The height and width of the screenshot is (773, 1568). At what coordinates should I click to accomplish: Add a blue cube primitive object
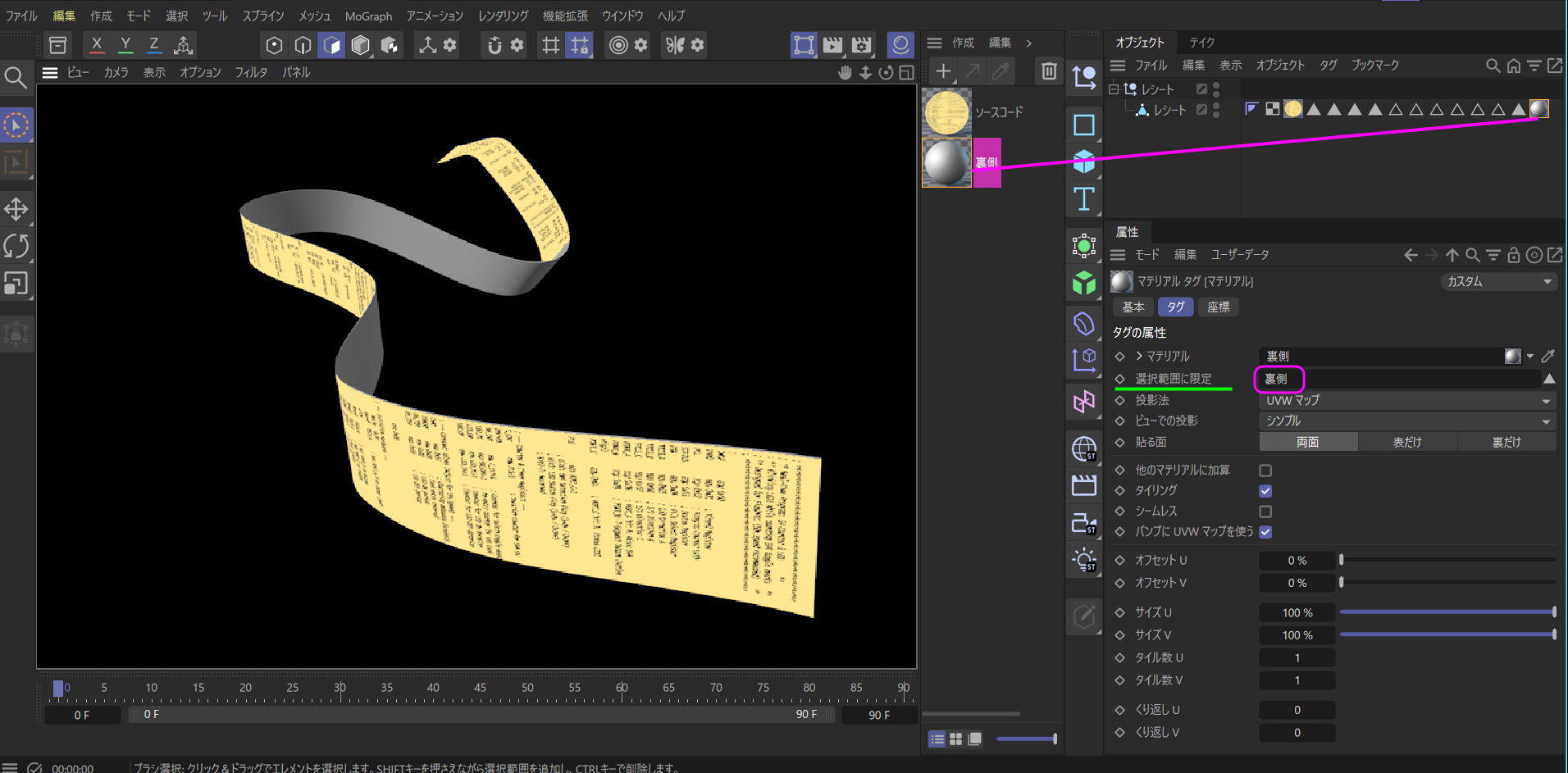(x=1083, y=161)
